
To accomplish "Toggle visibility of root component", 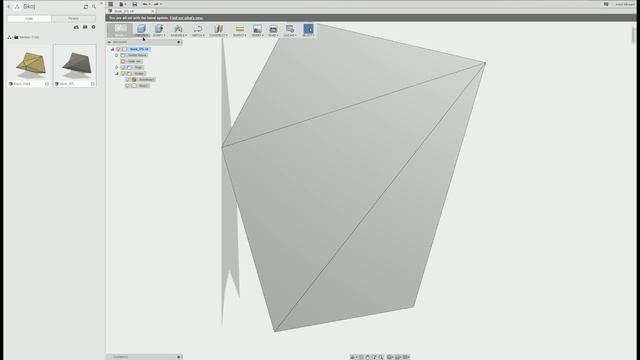I will 118,49.
